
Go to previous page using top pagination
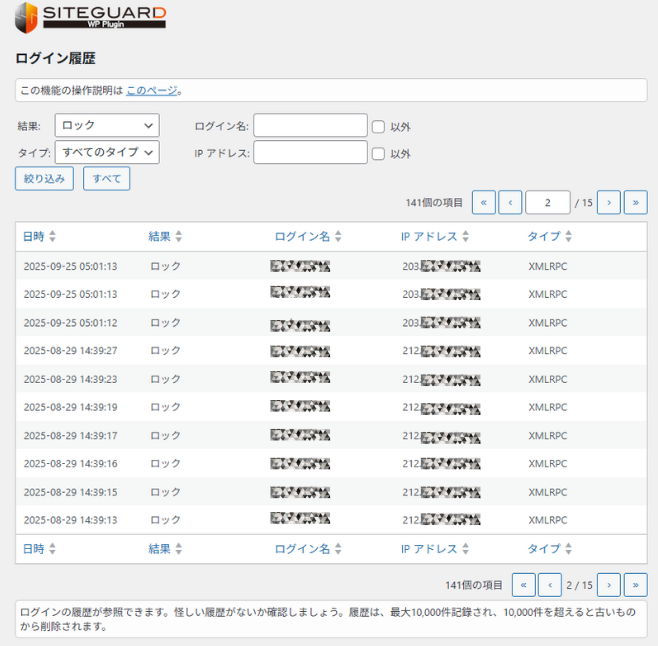pyautogui.click(x=510, y=202)
